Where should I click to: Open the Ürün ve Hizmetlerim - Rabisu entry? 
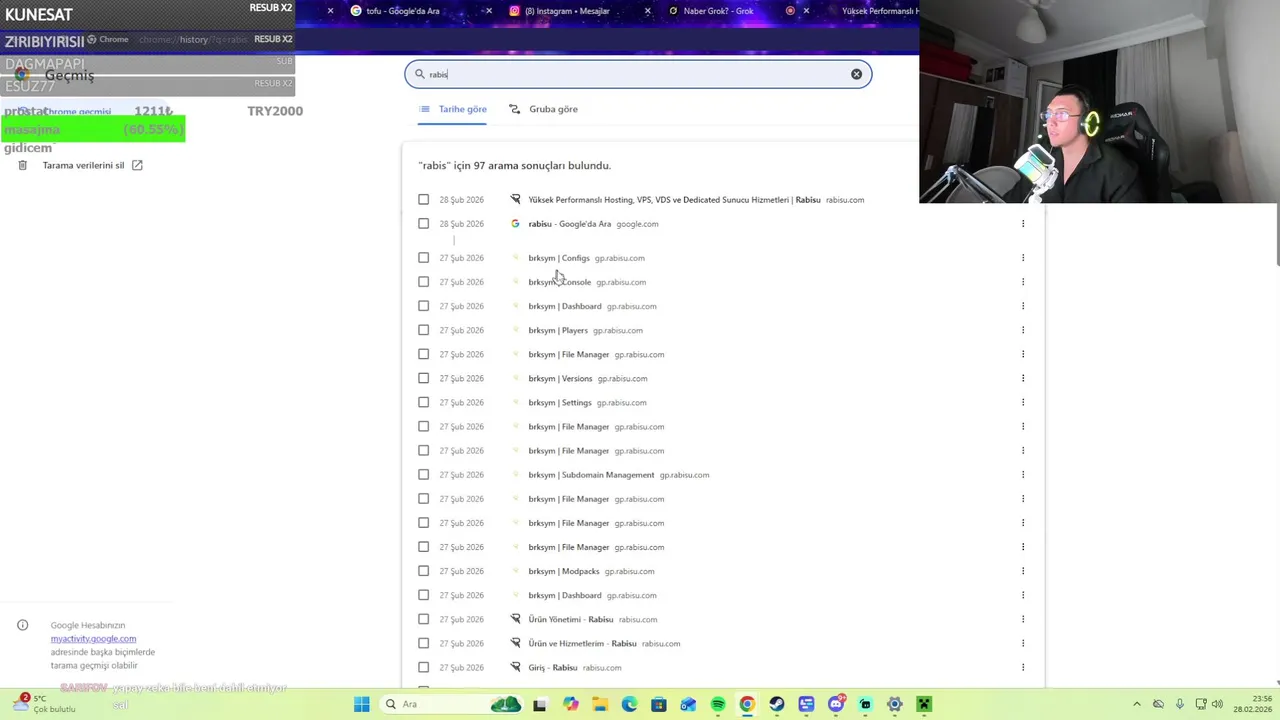click(x=582, y=643)
